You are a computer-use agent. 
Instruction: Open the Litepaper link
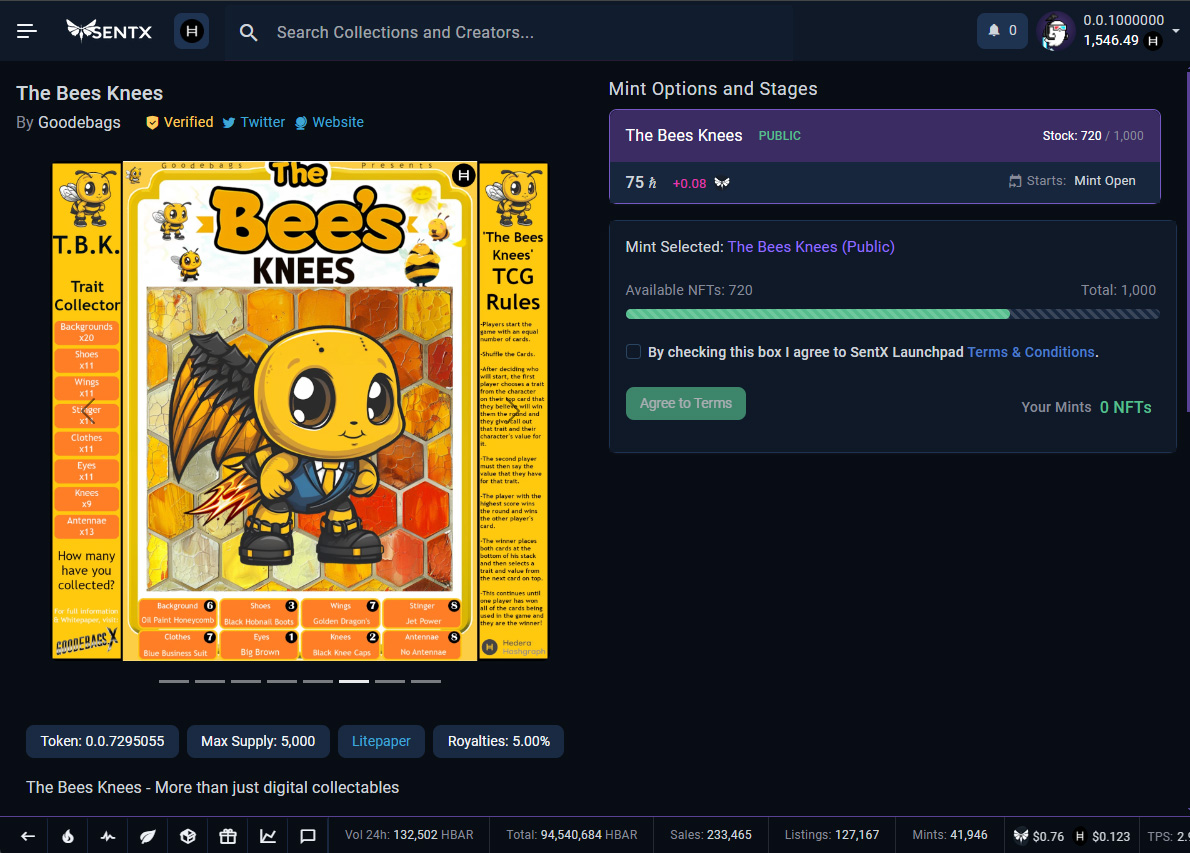pos(381,741)
